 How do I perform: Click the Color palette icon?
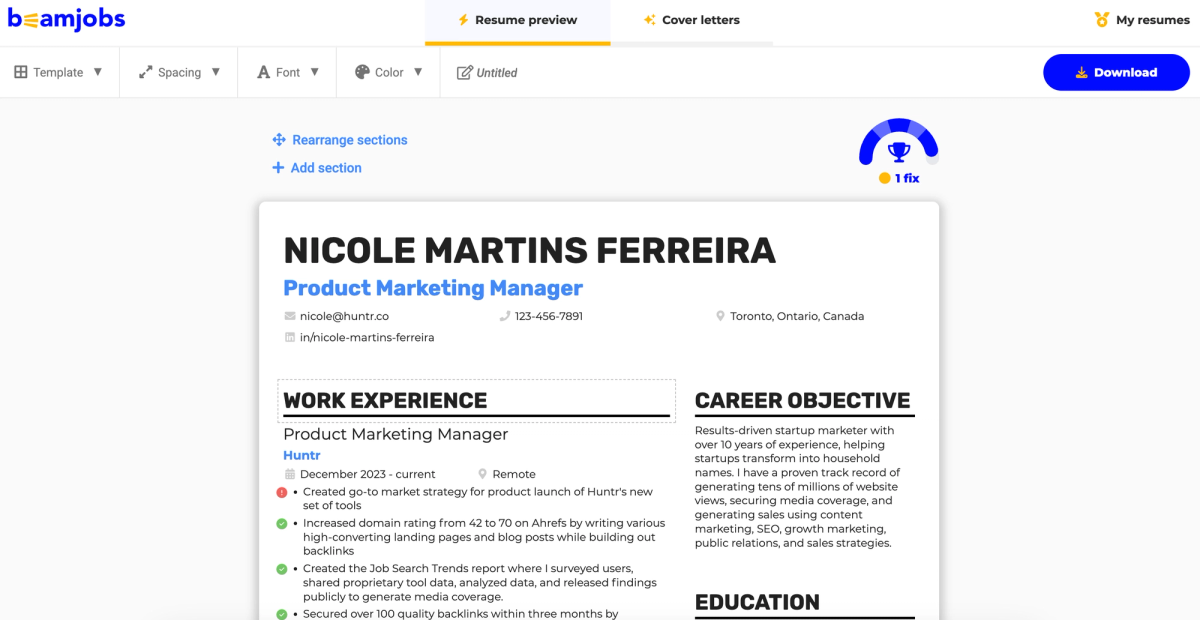click(x=362, y=72)
